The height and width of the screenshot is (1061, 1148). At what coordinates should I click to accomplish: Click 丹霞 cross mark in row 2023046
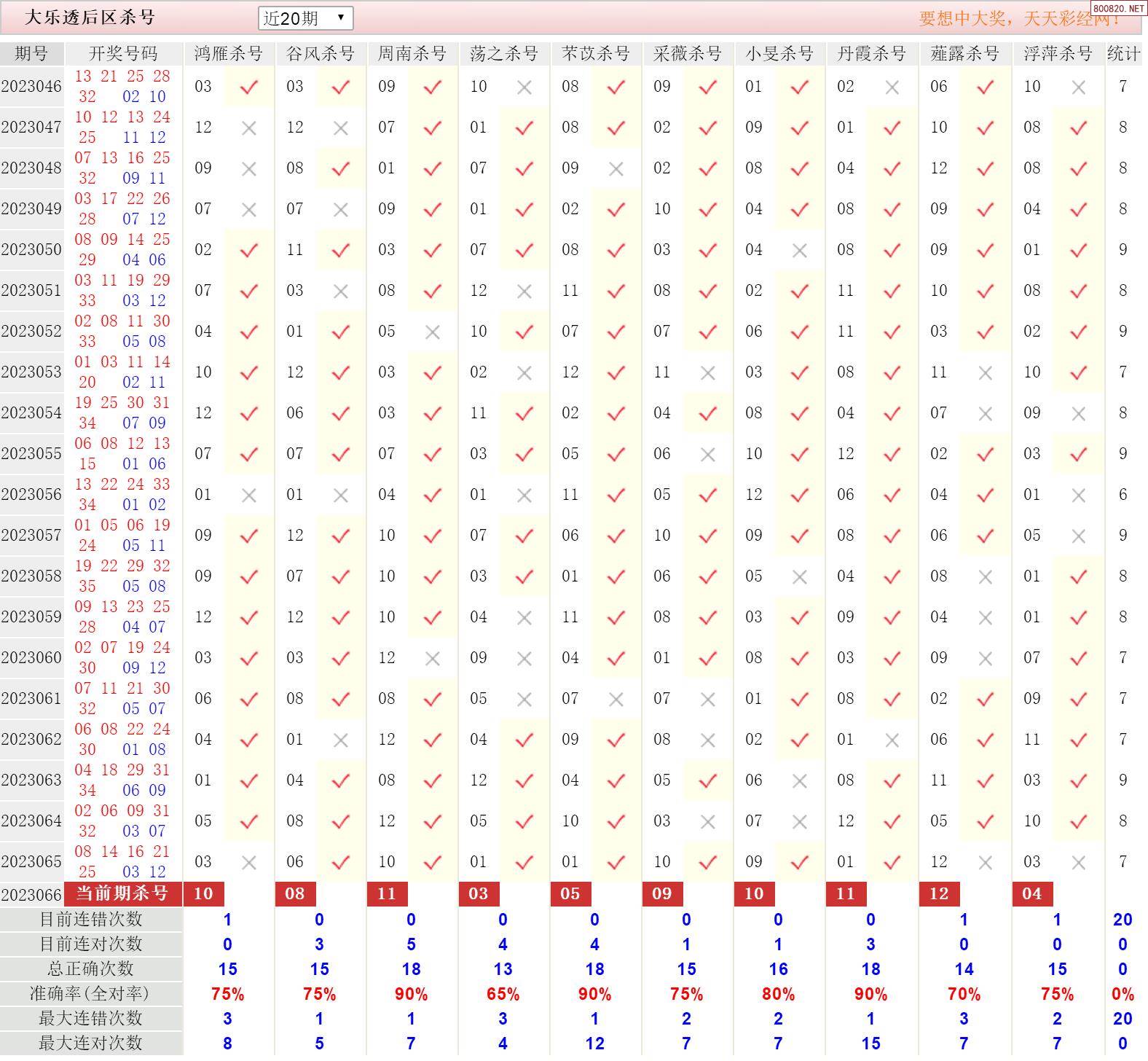pyautogui.click(x=892, y=87)
